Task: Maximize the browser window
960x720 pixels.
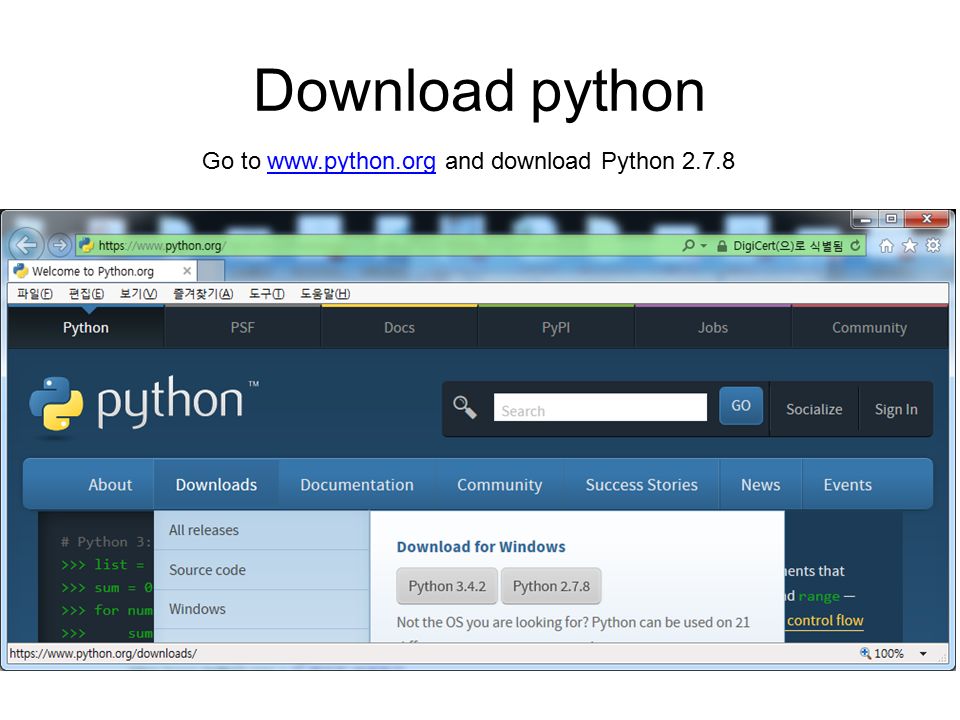Action: [x=891, y=219]
